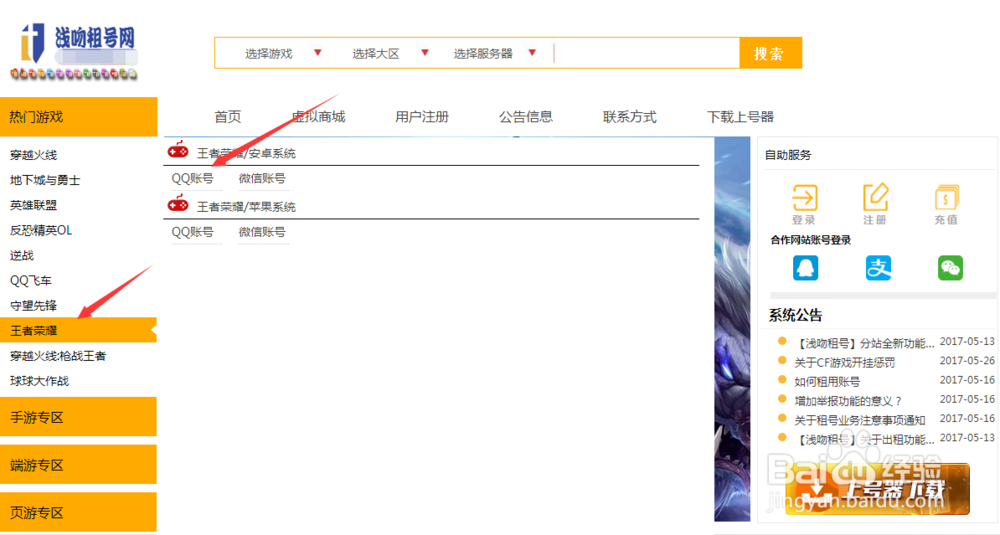
Task: Expand the 热门游戏 sidebar section
Action: coord(78,117)
